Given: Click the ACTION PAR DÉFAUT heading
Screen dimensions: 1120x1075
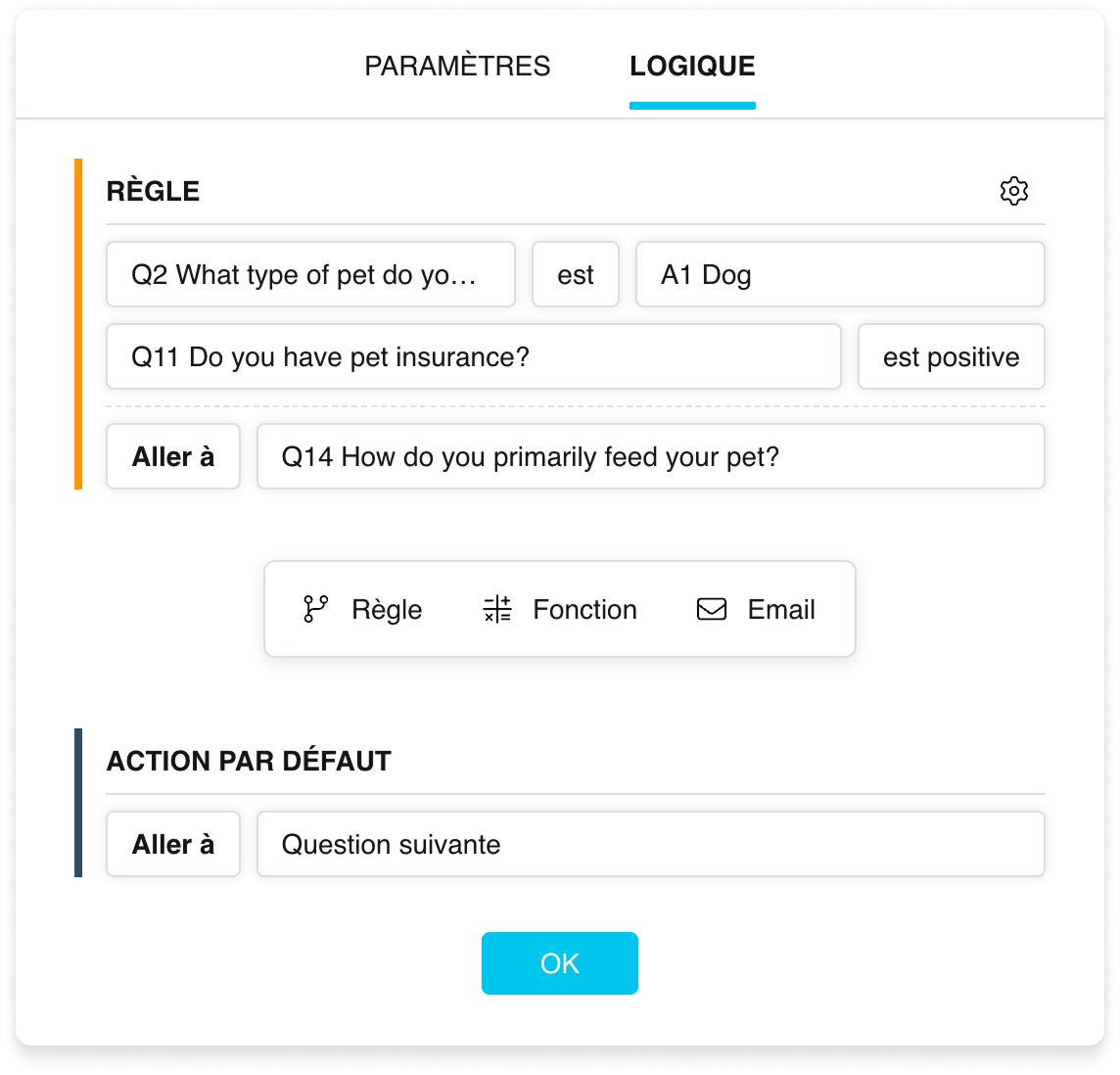Looking at the screenshot, I should click(249, 761).
